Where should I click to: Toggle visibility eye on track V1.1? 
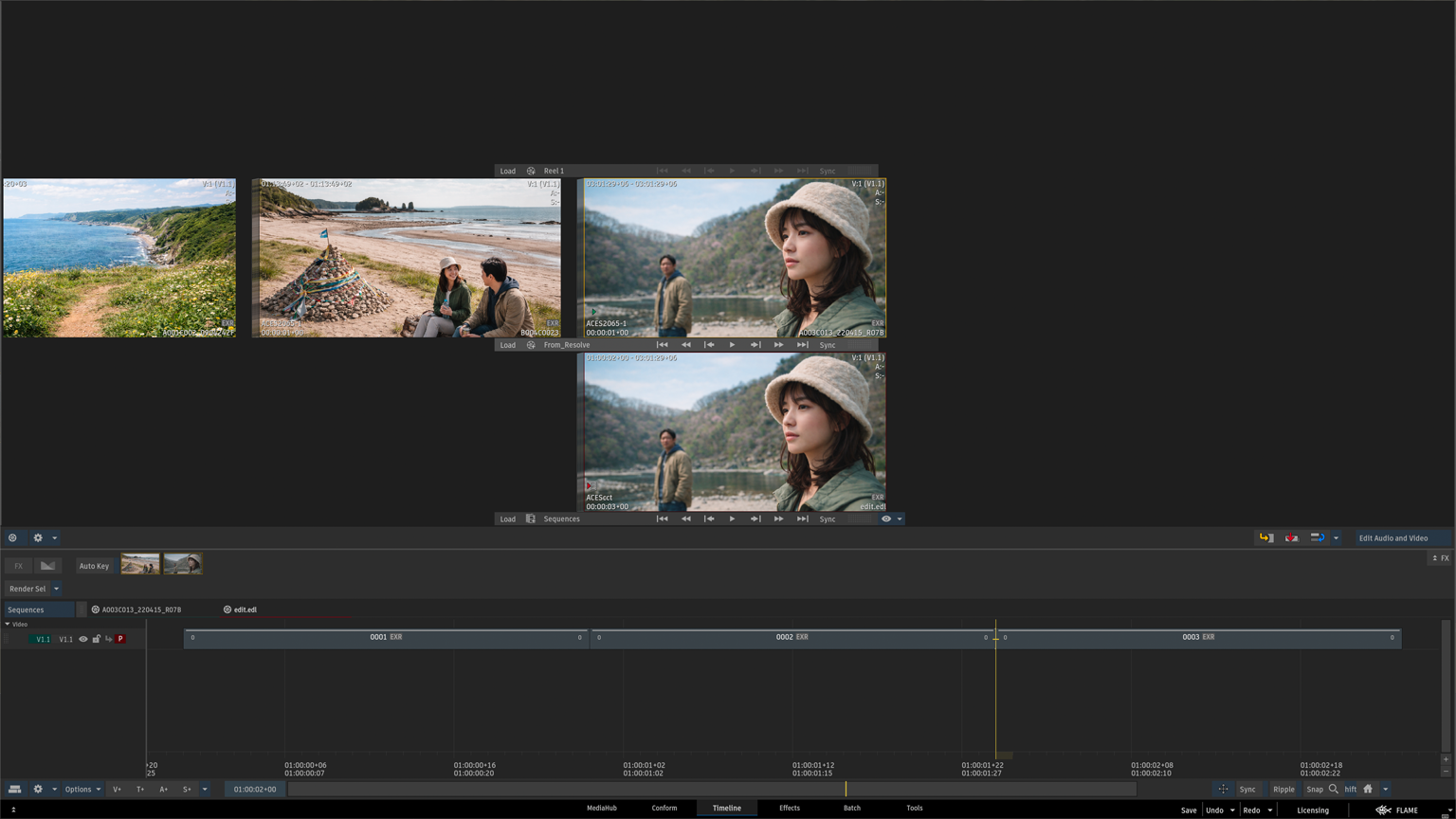click(x=82, y=639)
